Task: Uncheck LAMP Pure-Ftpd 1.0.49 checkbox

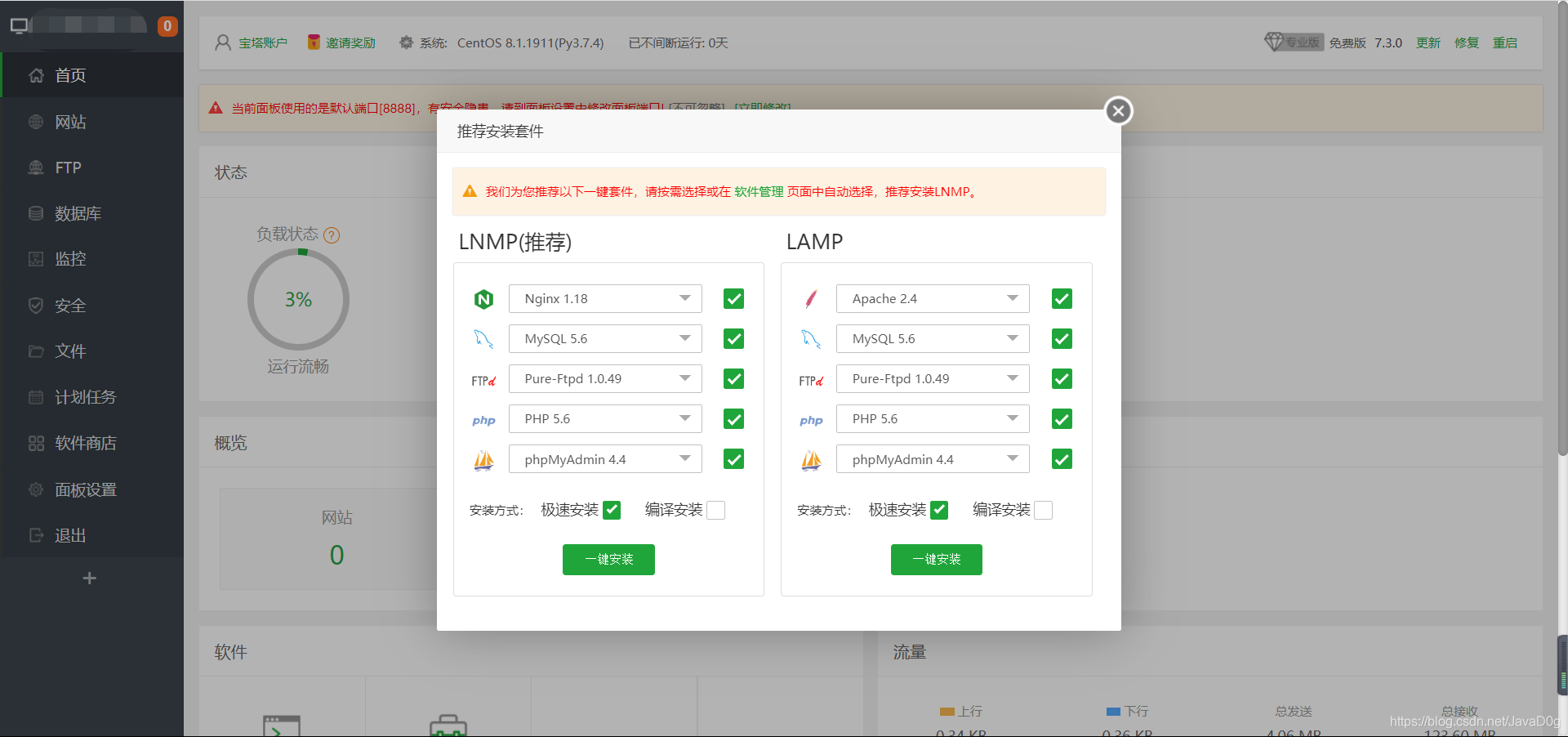Action: (1062, 379)
